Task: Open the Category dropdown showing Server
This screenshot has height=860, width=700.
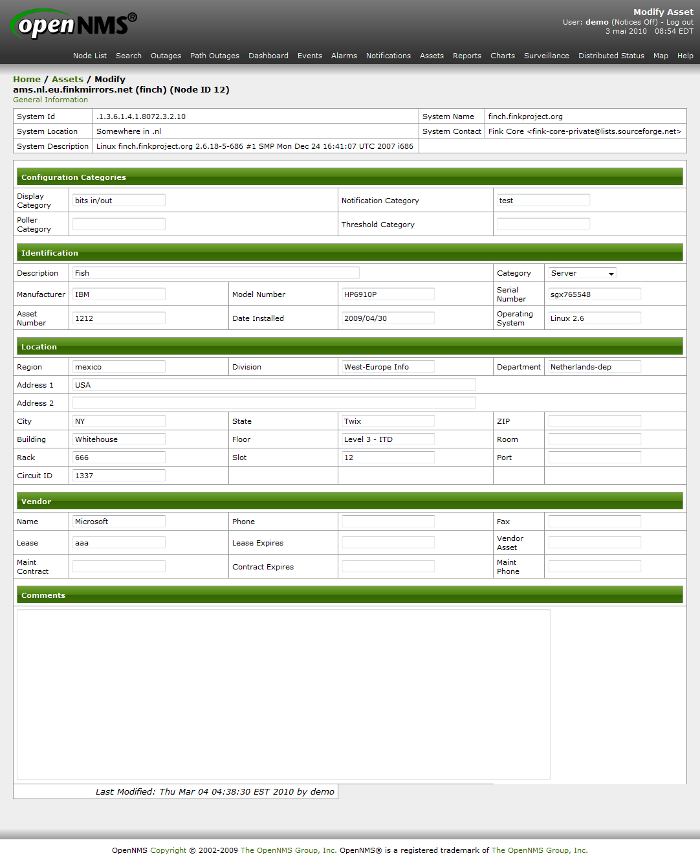Action: (582, 273)
